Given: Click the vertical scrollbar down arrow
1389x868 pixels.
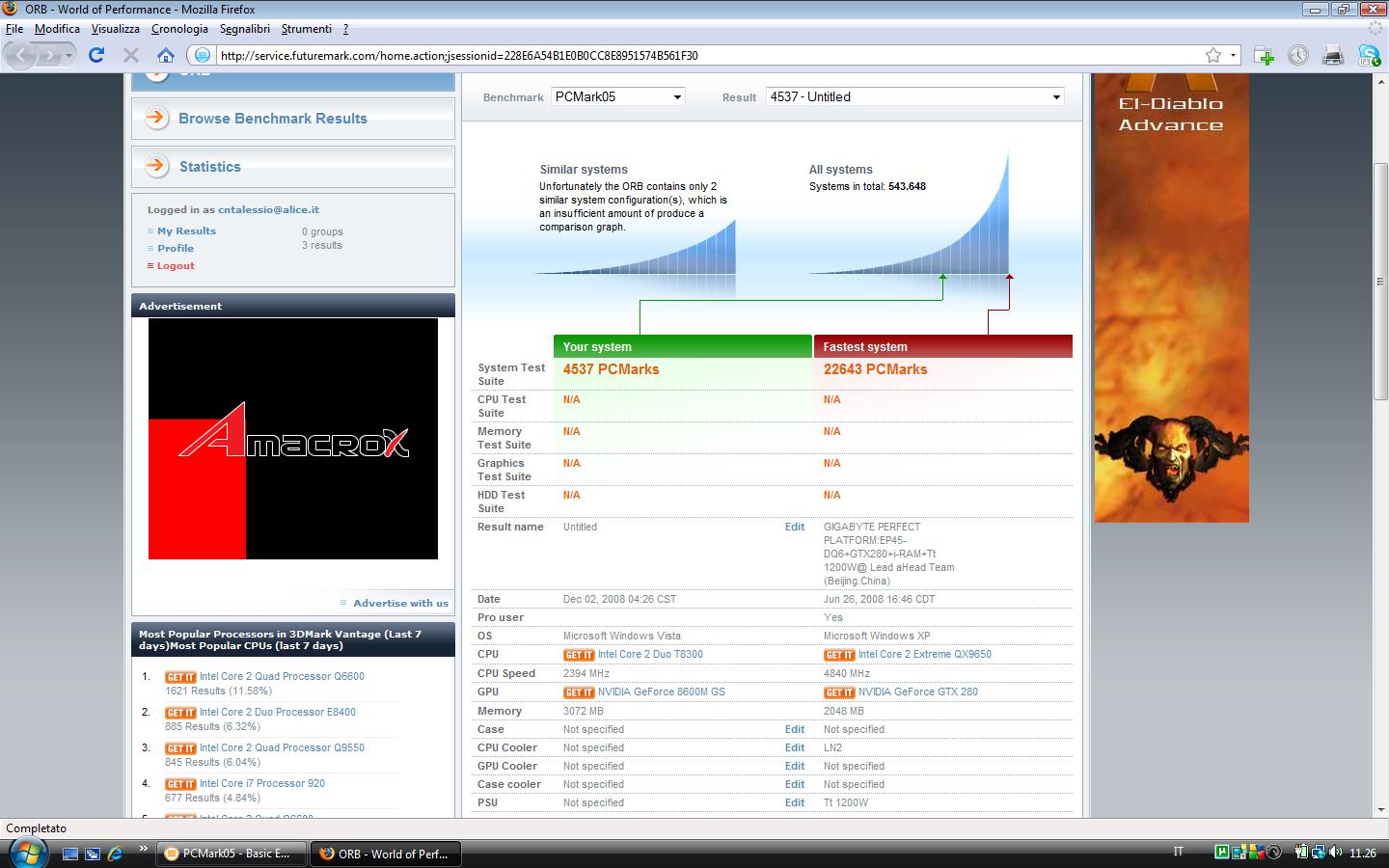Looking at the screenshot, I should [1380, 809].
